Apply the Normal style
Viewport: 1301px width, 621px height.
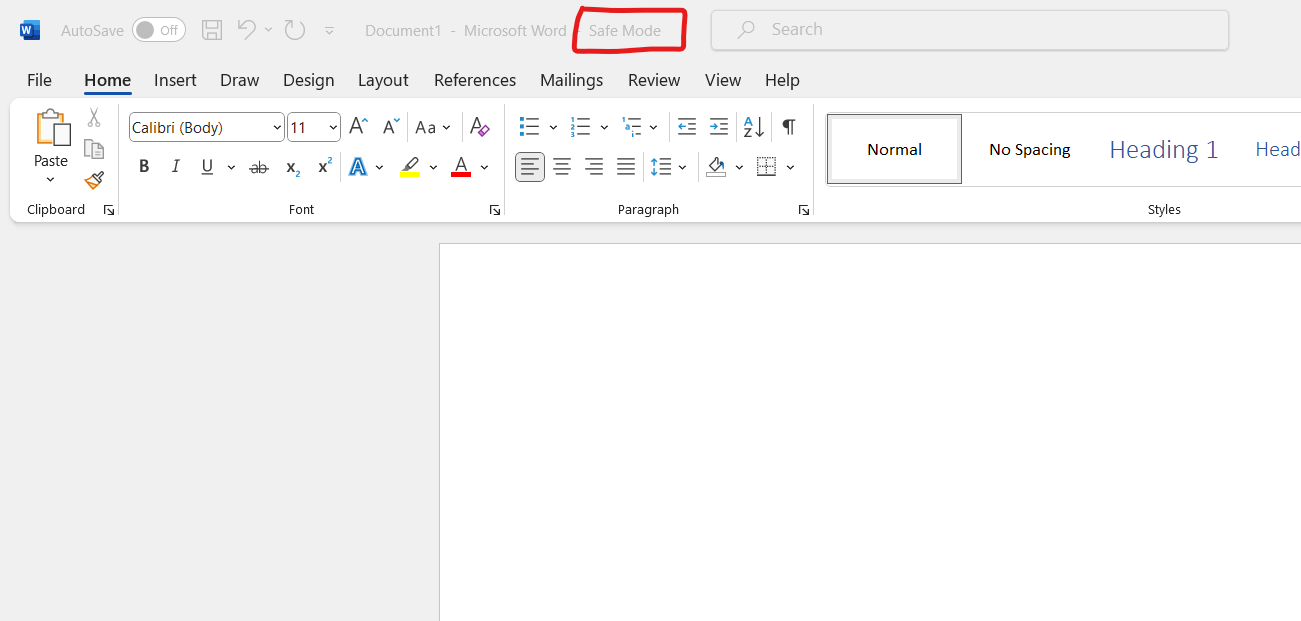894,149
